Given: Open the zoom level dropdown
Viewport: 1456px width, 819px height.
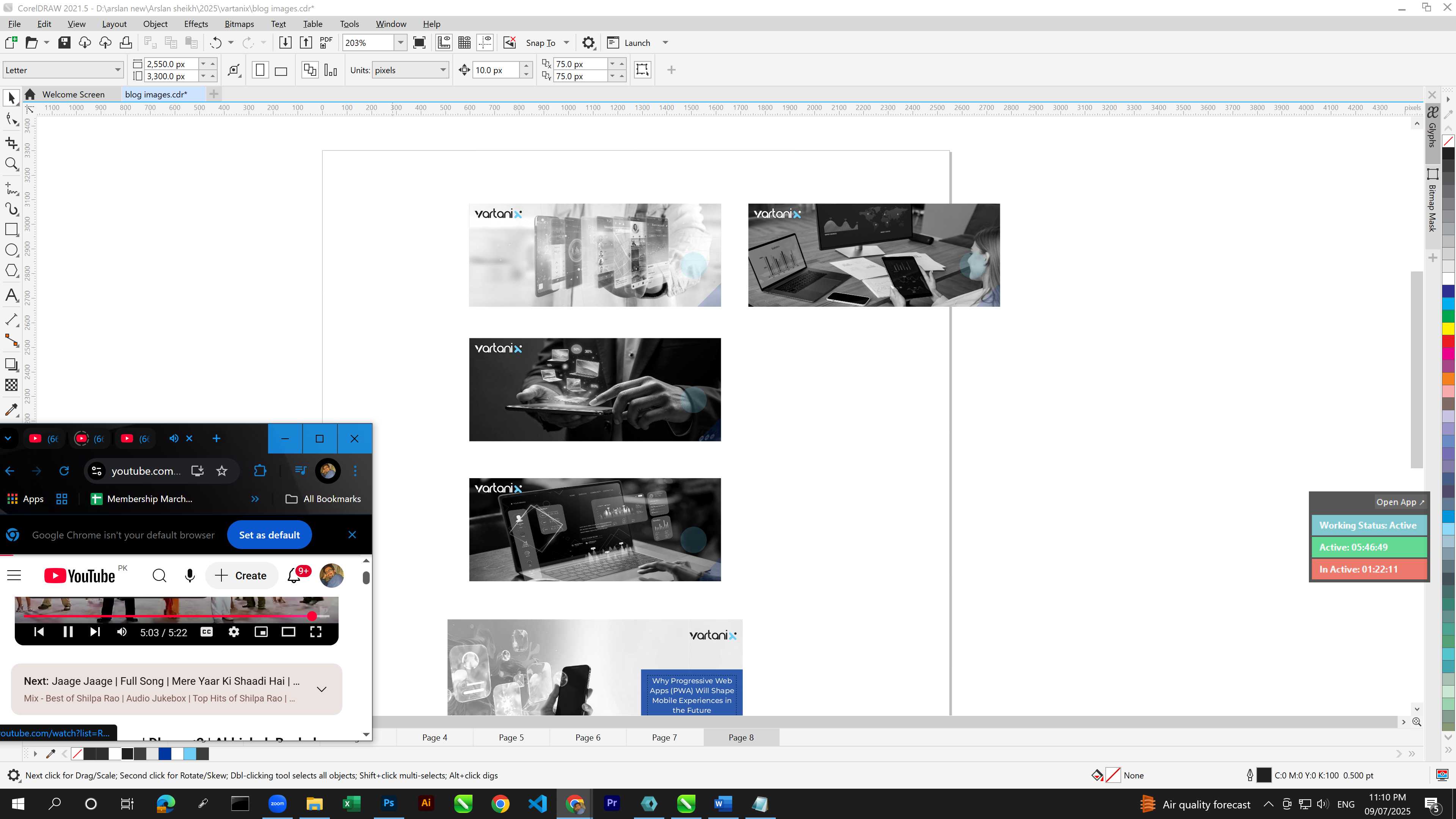Looking at the screenshot, I should click(401, 42).
